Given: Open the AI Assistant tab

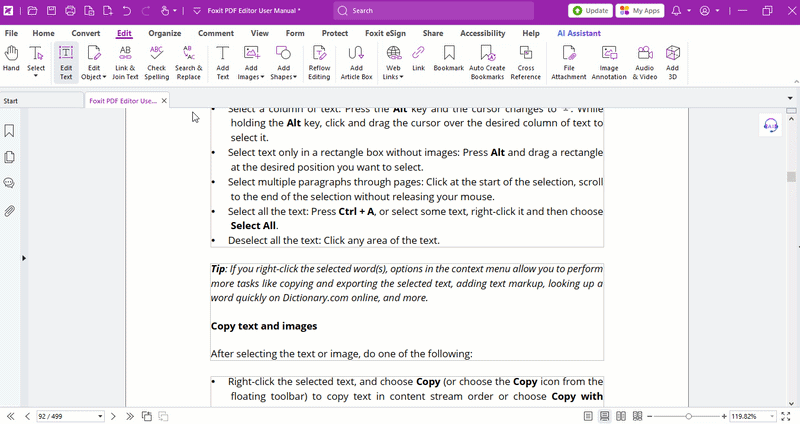Looking at the screenshot, I should point(579,33).
